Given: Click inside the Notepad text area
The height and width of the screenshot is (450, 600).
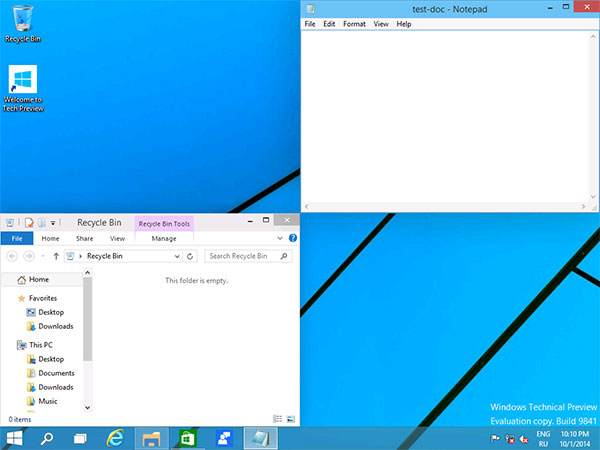Looking at the screenshot, I should click(x=445, y=117).
